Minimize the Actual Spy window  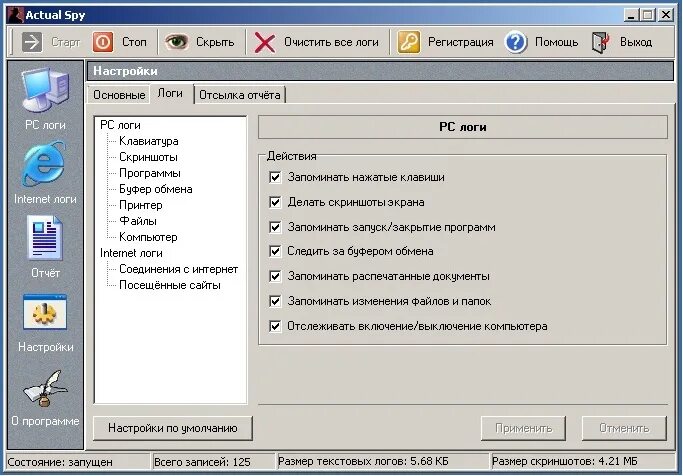pos(630,15)
